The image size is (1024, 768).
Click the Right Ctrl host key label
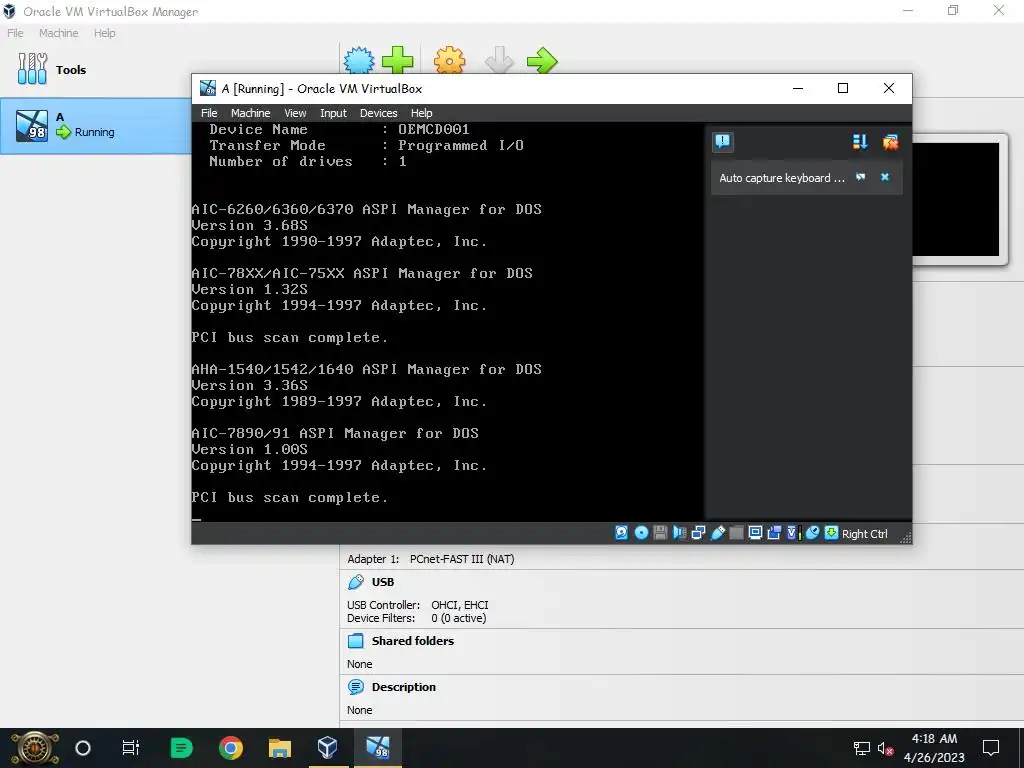pyautogui.click(x=865, y=534)
